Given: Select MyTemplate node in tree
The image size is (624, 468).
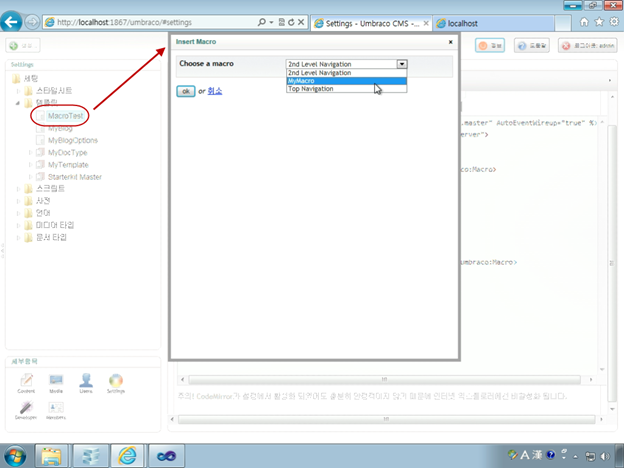Looking at the screenshot, I should (68, 165).
